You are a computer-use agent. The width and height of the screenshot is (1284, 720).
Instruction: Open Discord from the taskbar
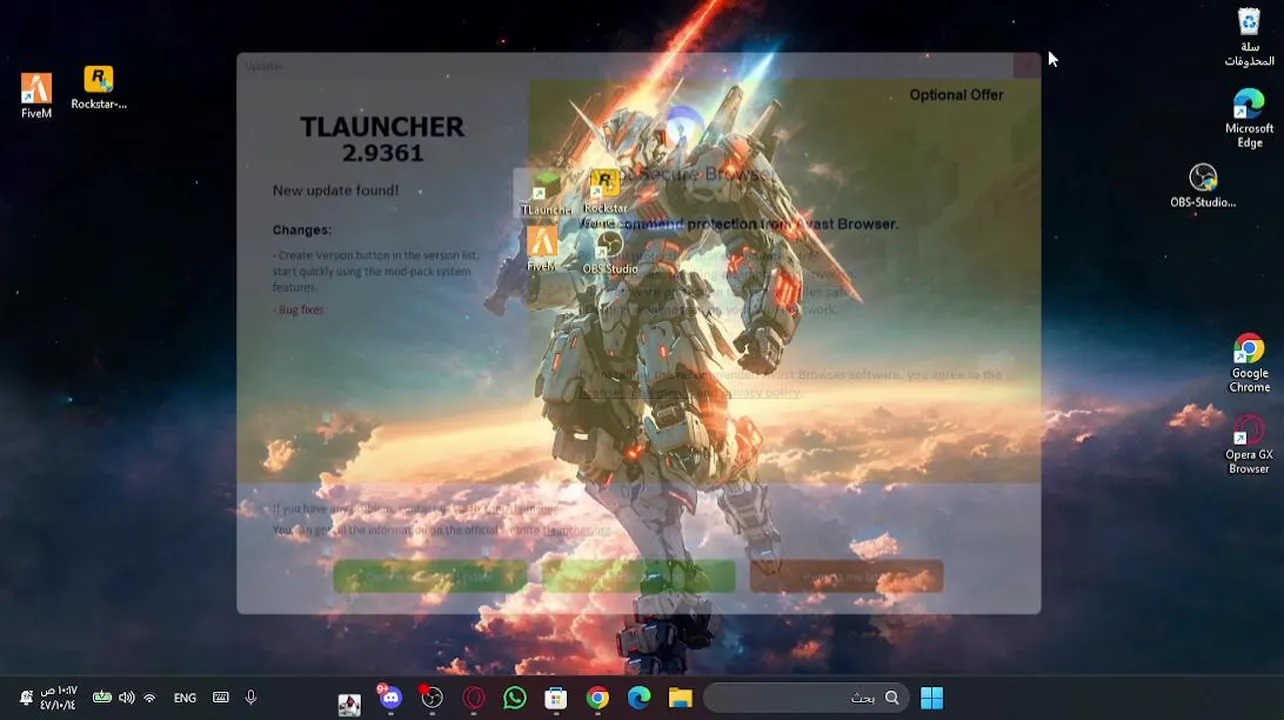390,698
